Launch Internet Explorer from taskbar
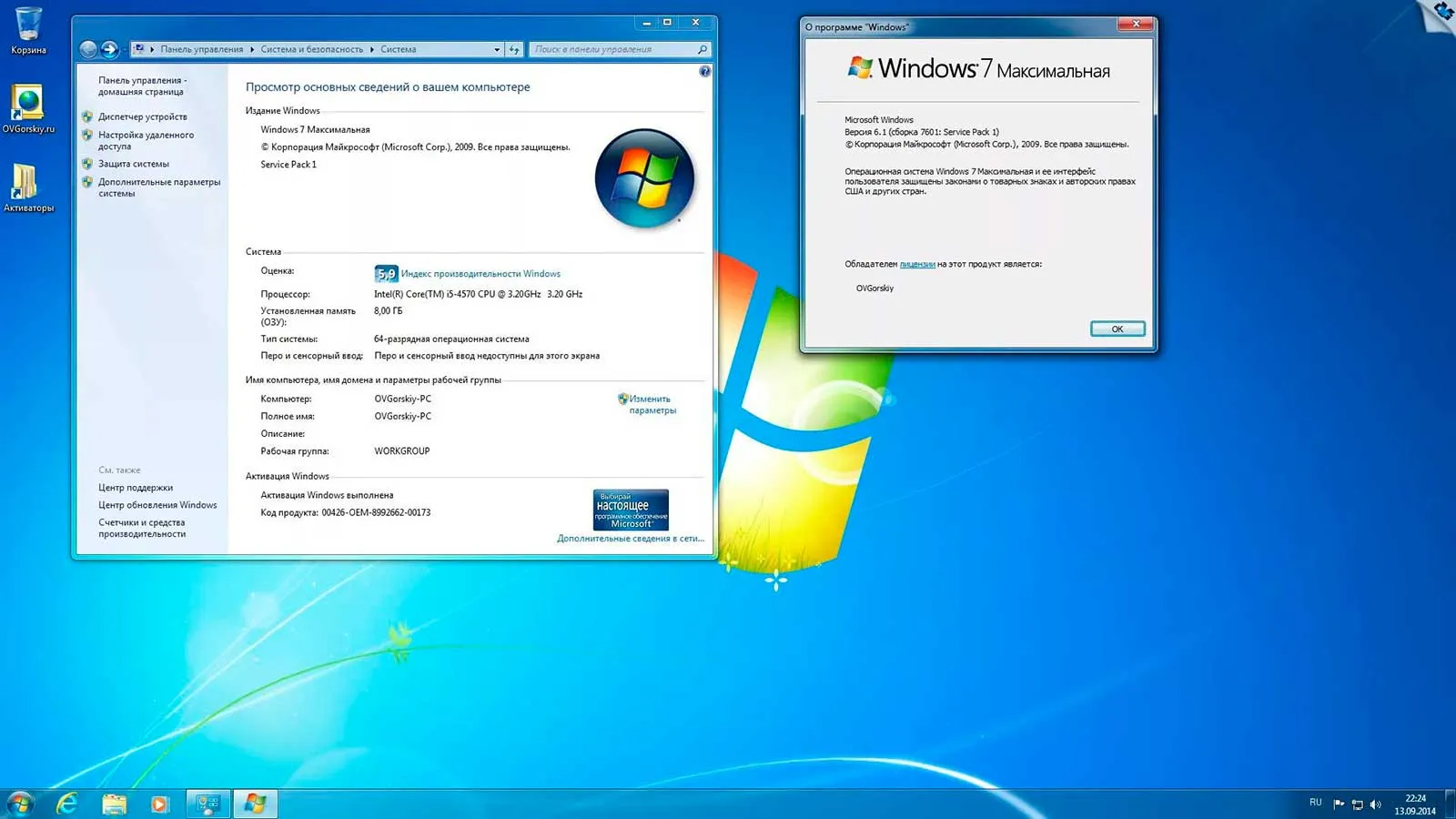The image size is (1456, 819). pos(67,804)
